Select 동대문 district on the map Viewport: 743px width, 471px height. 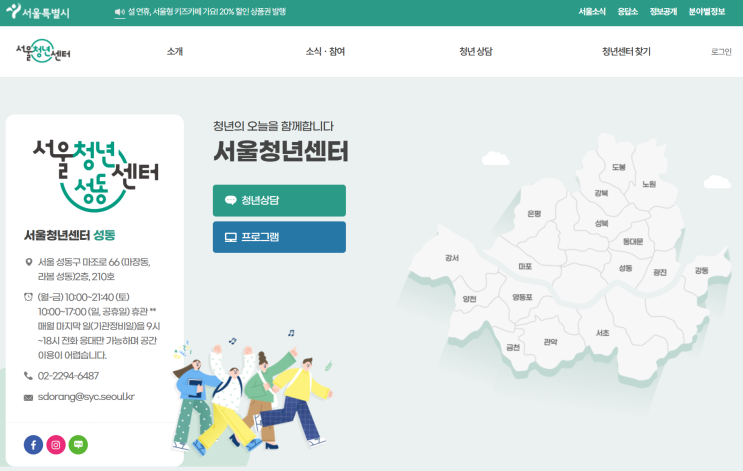[633, 242]
